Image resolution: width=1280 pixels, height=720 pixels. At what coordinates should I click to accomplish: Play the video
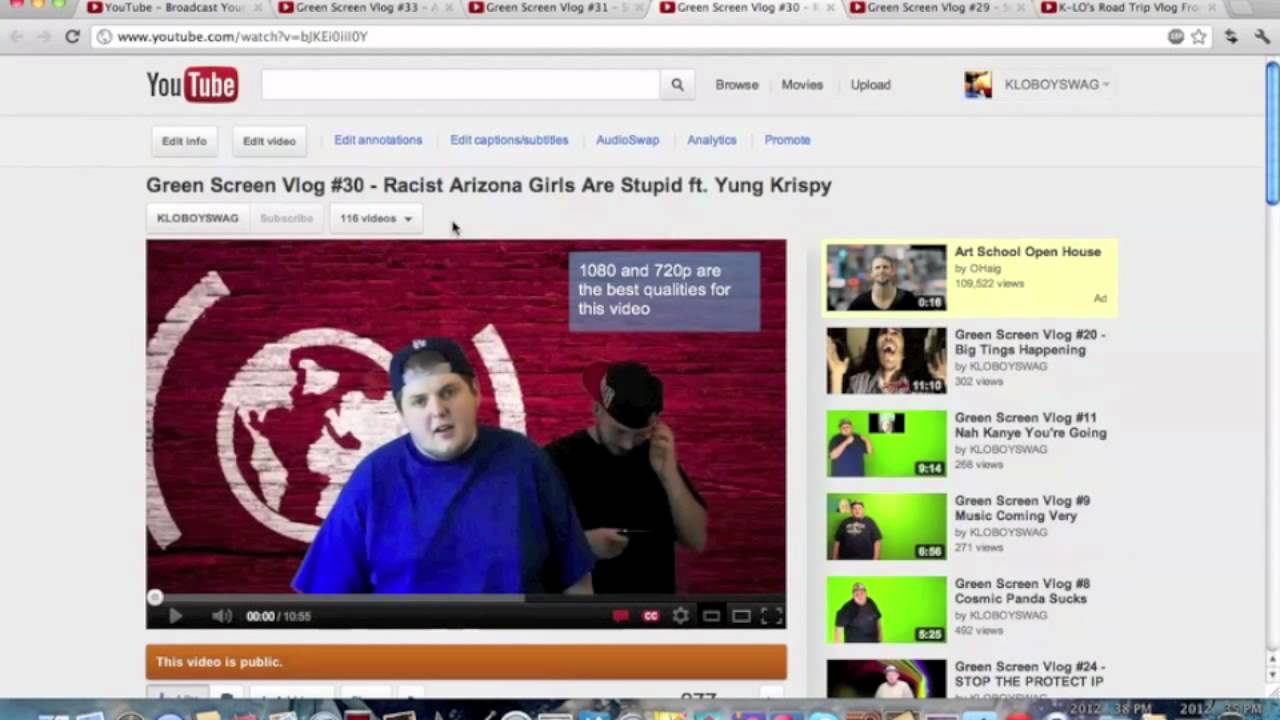click(x=175, y=616)
